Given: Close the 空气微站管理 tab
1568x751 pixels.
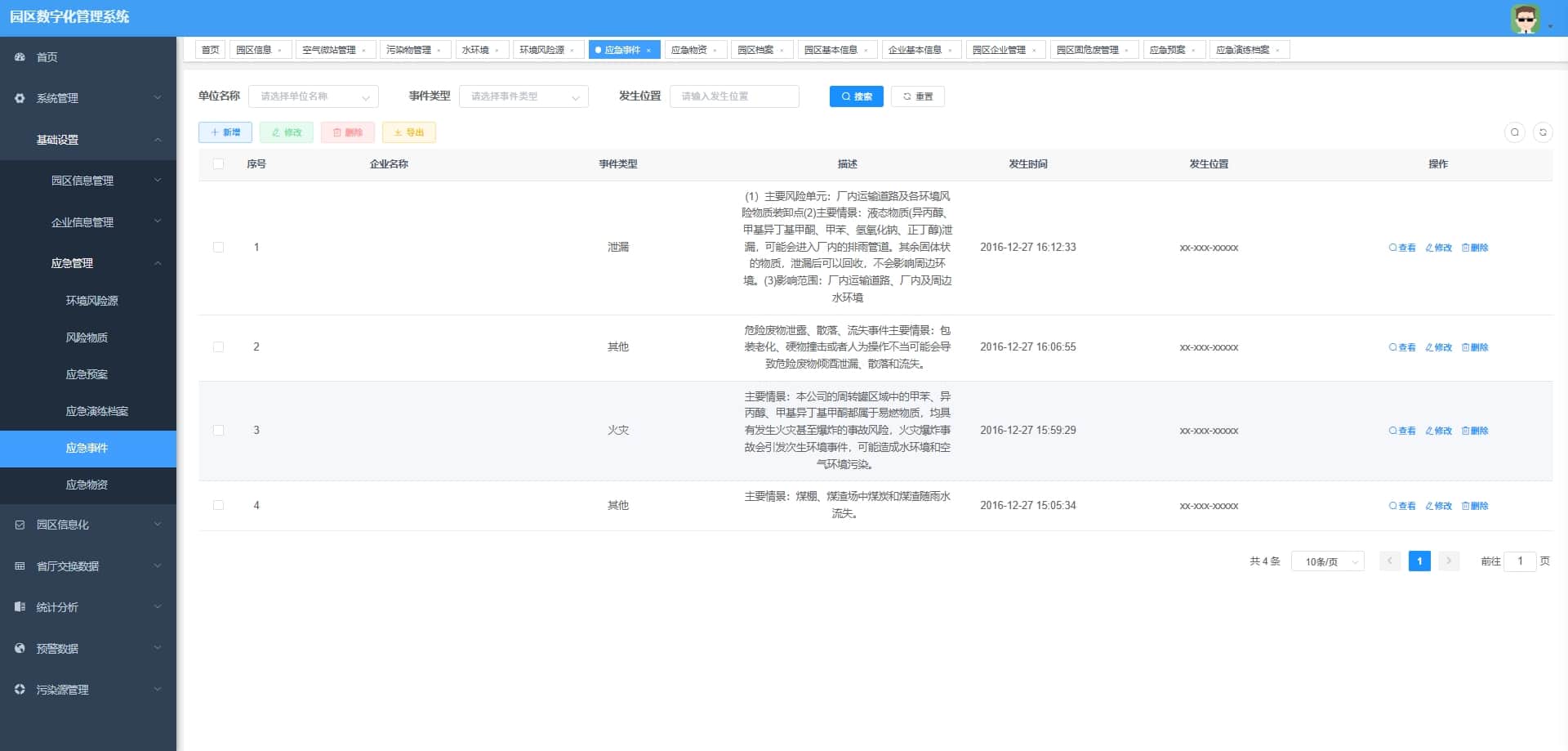Looking at the screenshot, I should 363,50.
